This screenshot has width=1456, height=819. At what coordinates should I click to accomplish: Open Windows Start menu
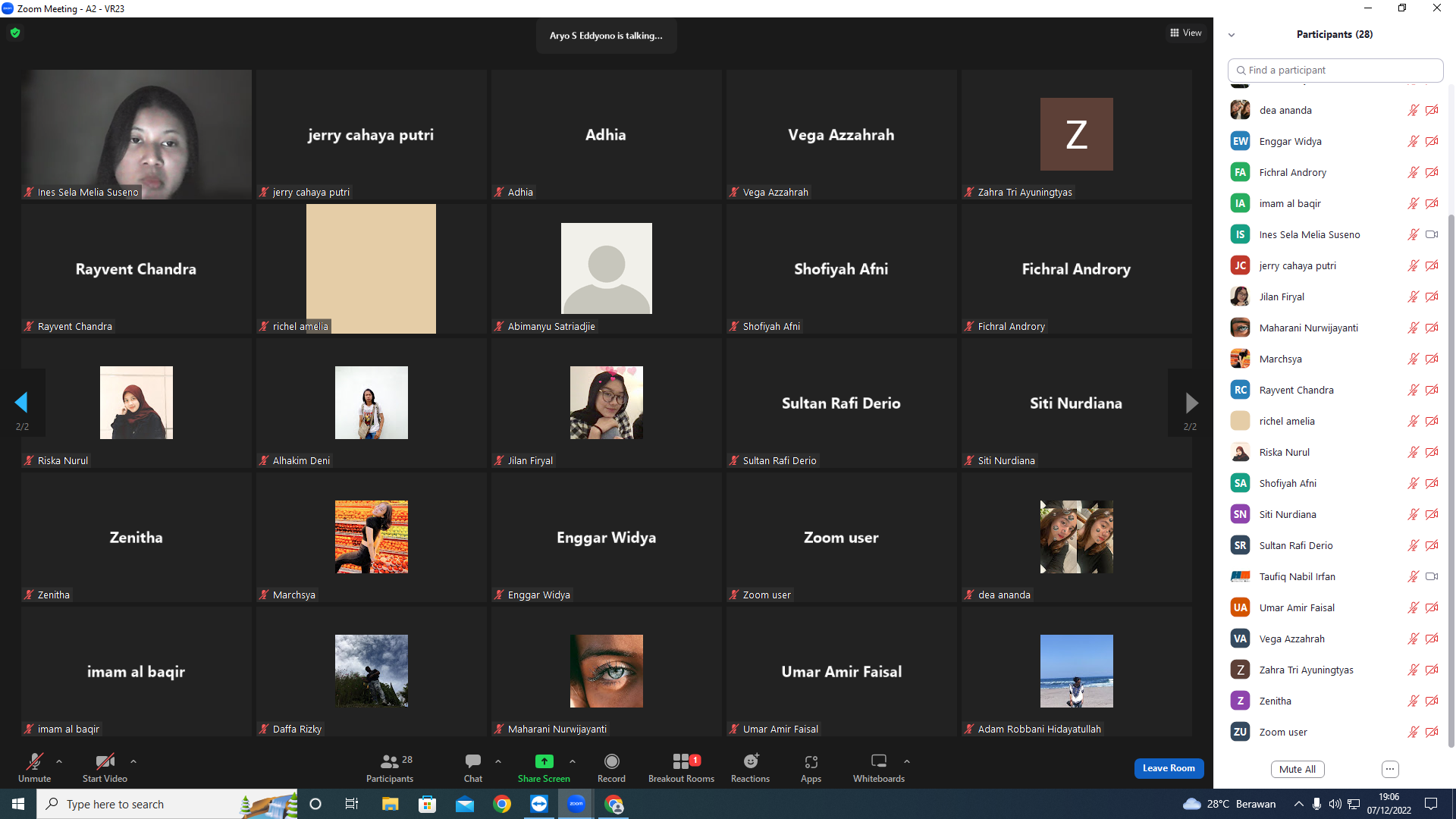(18, 804)
